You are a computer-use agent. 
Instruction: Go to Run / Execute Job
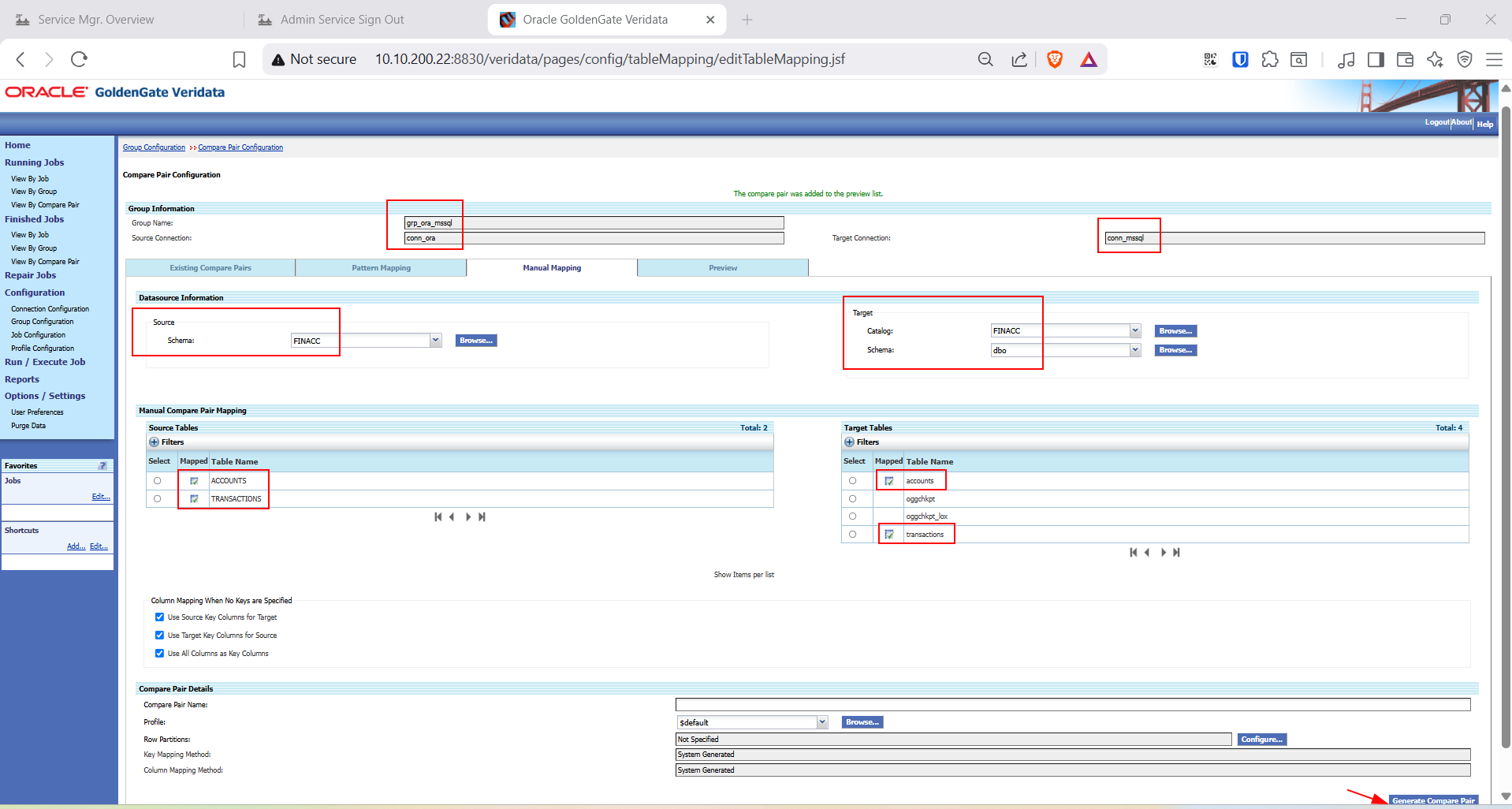coord(45,362)
